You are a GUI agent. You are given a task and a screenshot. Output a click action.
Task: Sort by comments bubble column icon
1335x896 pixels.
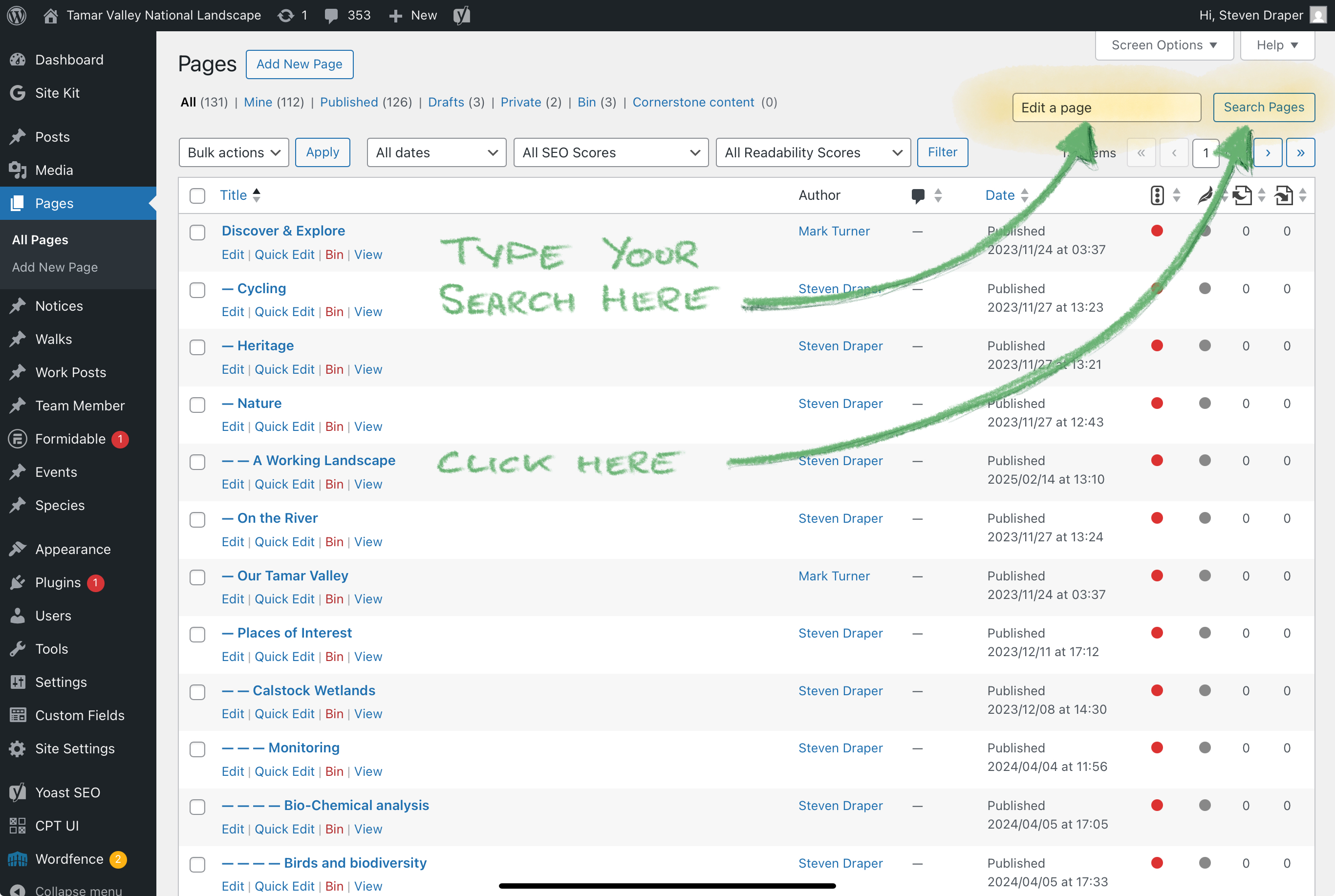pos(918,195)
